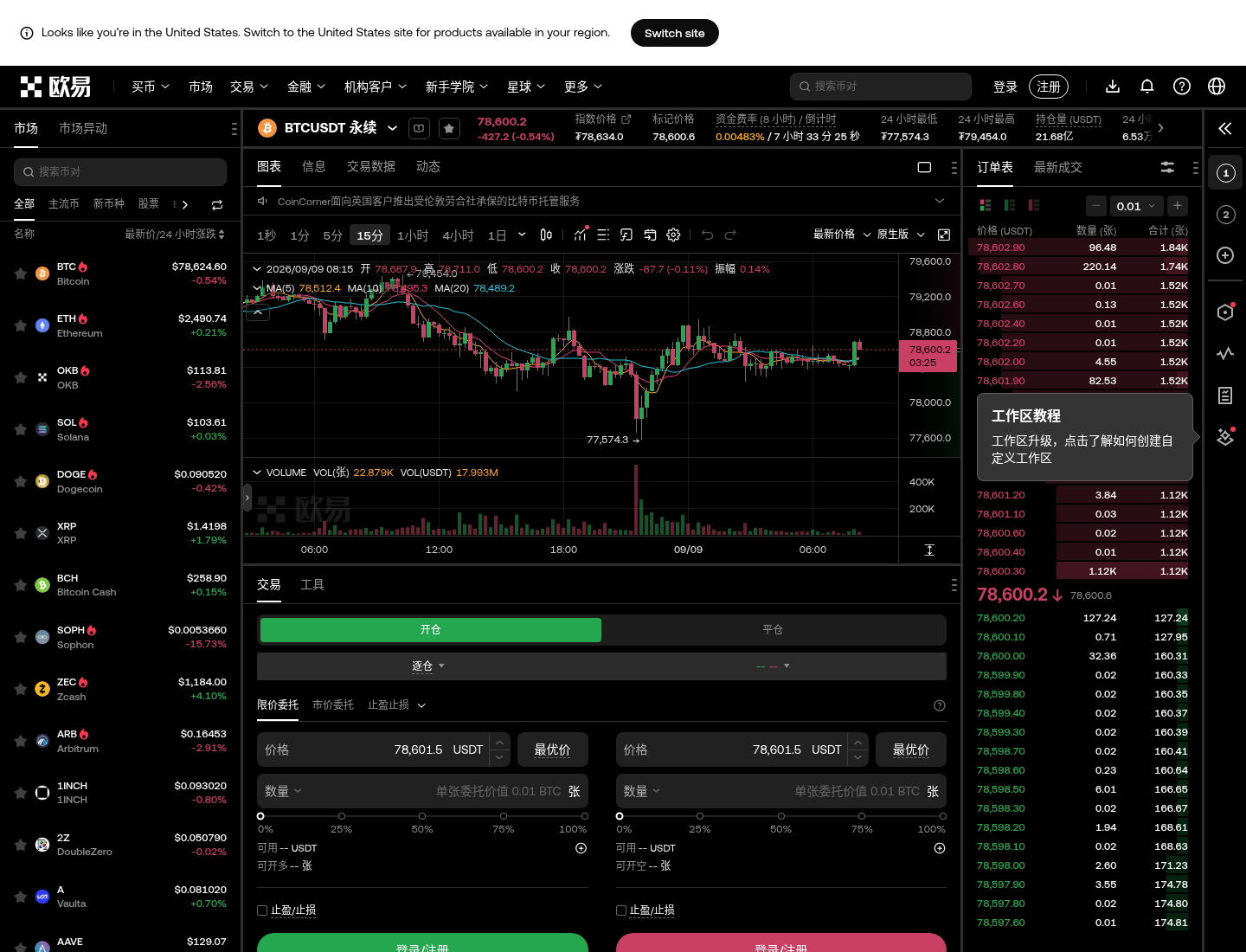Switch to the 信息 tab
The height and width of the screenshot is (952, 1246).
coord(313,167)
